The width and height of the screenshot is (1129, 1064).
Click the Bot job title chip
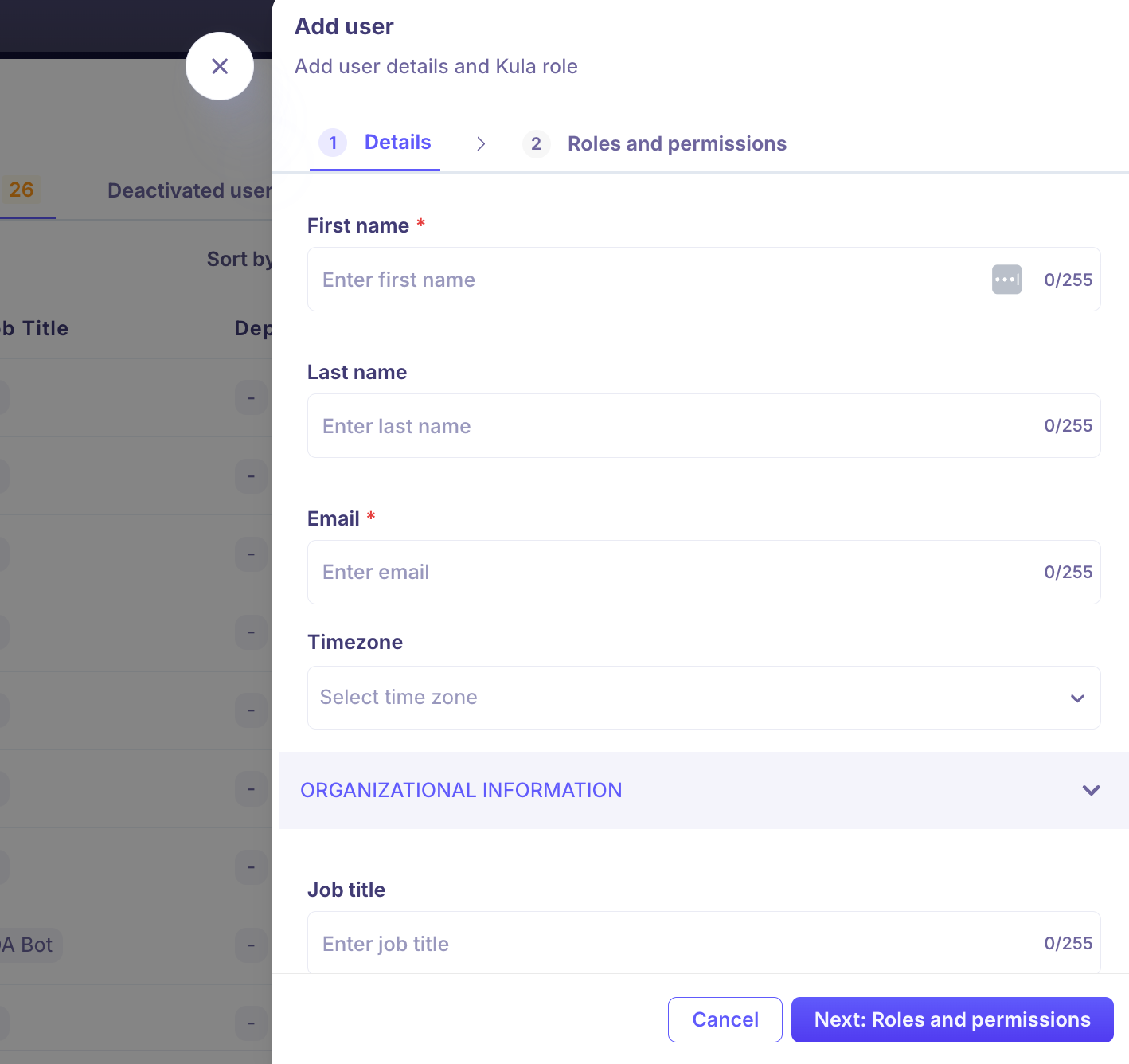(29, 945)
